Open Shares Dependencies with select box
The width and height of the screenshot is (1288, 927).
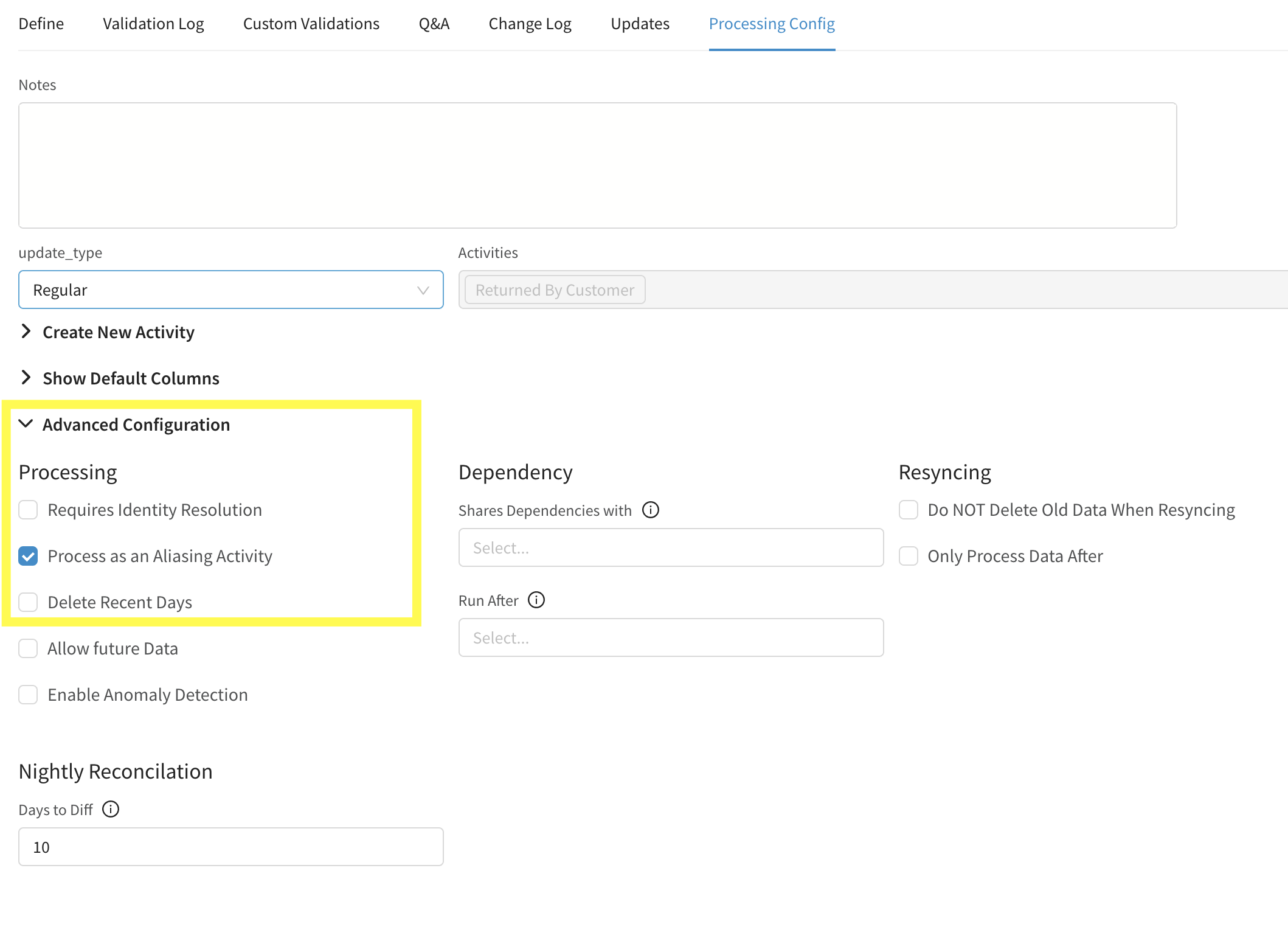670,547
